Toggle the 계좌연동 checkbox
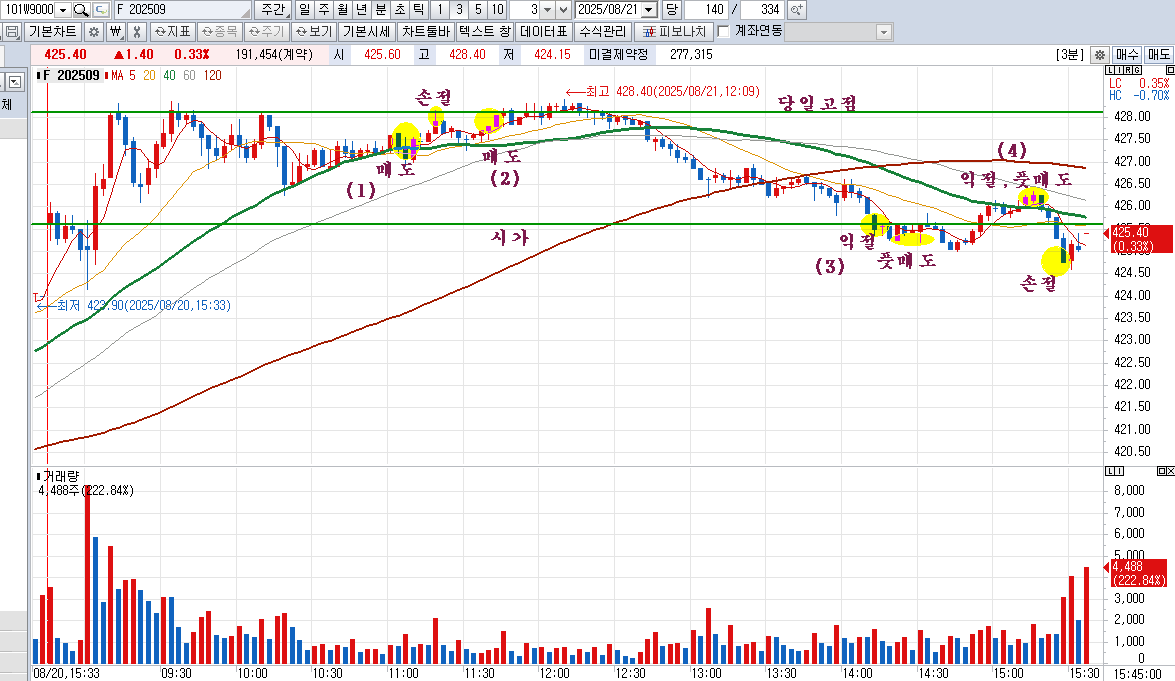1175x681 pixels. pyautogui.click(x=724, y=31)
